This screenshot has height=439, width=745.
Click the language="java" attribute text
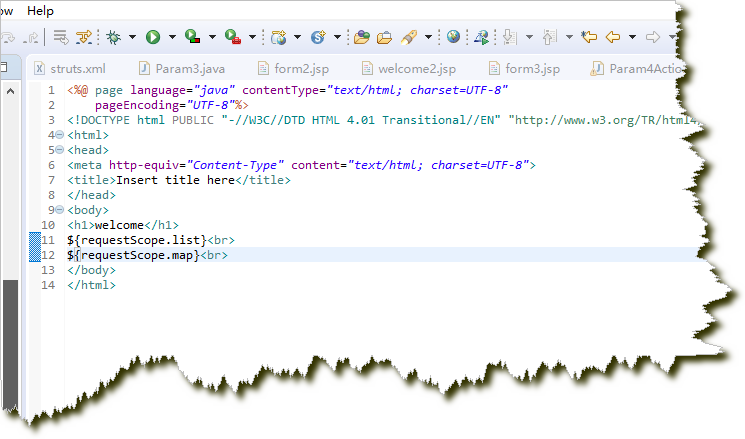[183, 90]
